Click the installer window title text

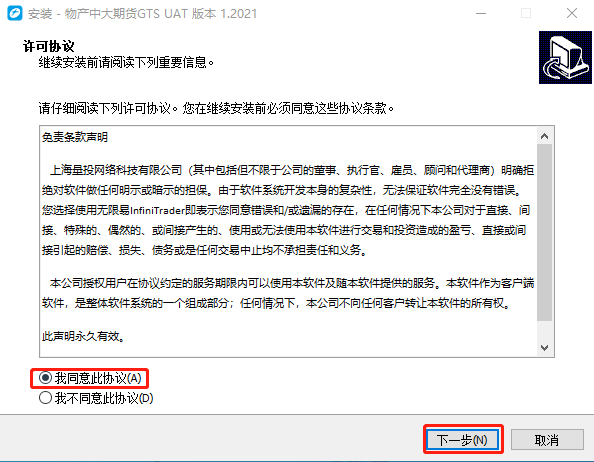tap(142, 14)
